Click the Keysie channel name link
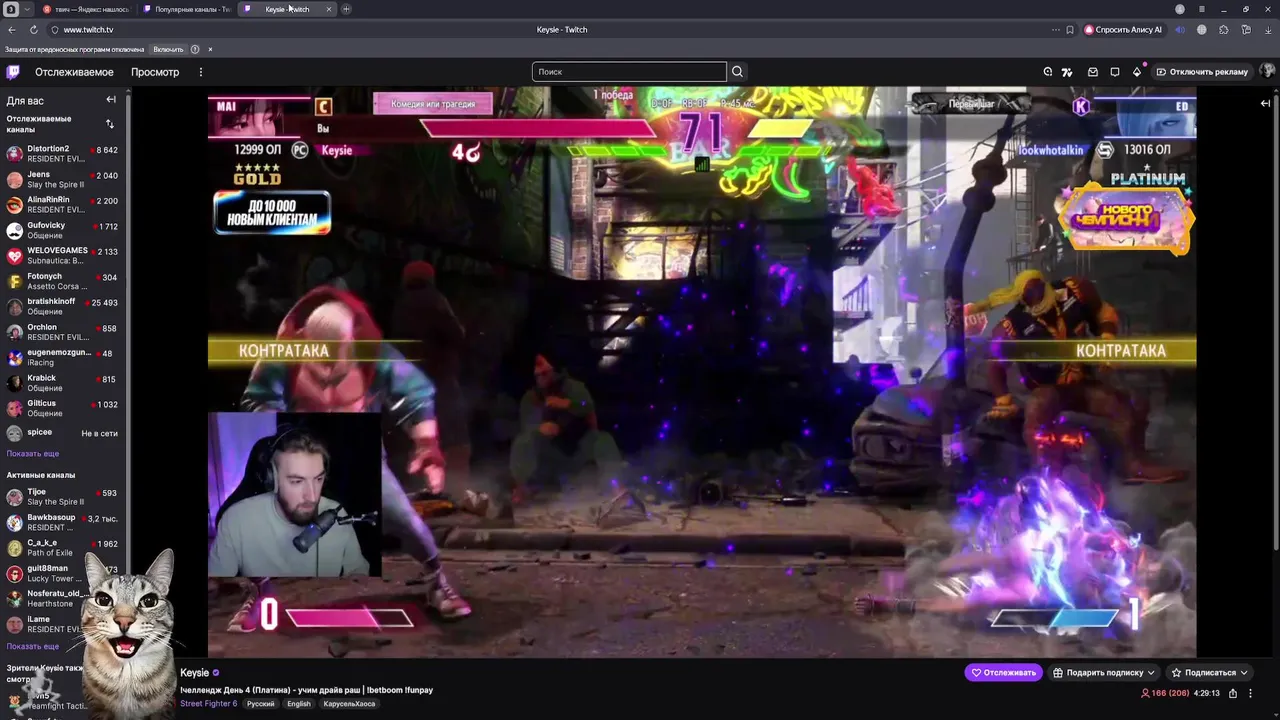This screenshot has height=720, width=1280. 194,672
